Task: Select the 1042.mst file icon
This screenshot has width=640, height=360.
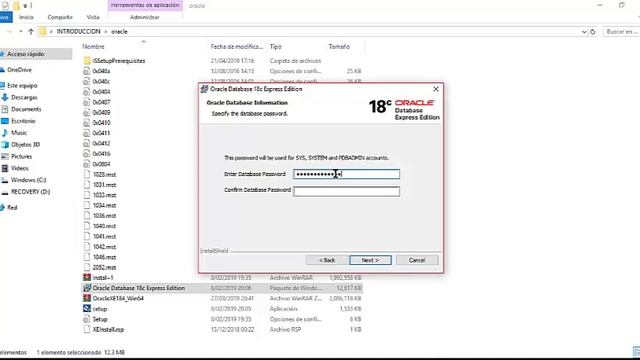Action: [87, 247]
